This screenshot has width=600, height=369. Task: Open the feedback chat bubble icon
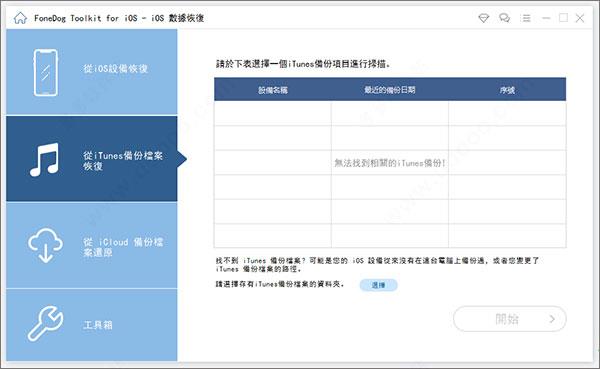[504, 18]
